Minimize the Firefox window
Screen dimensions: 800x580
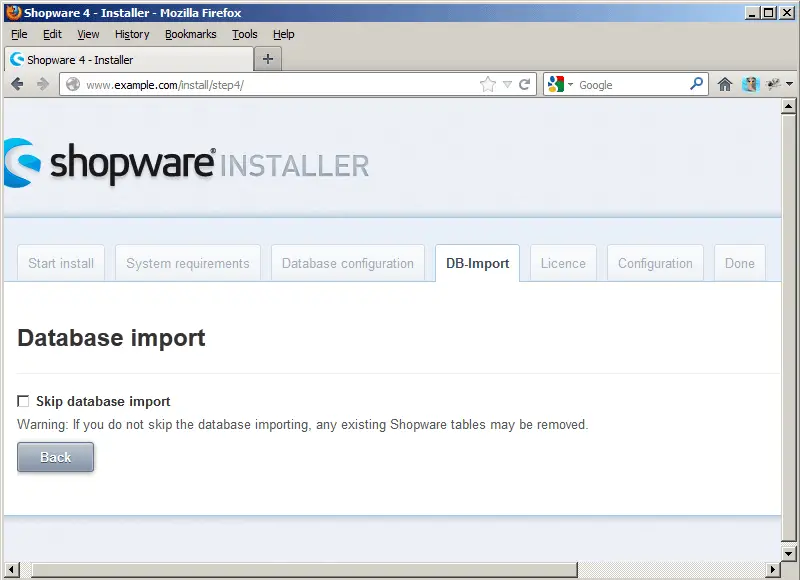752,13
